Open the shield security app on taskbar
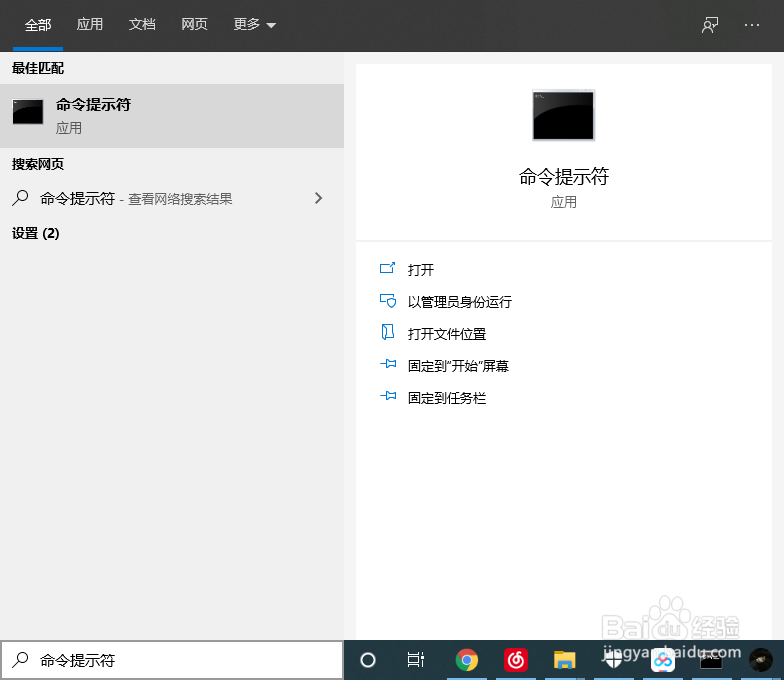 [614, 660]
